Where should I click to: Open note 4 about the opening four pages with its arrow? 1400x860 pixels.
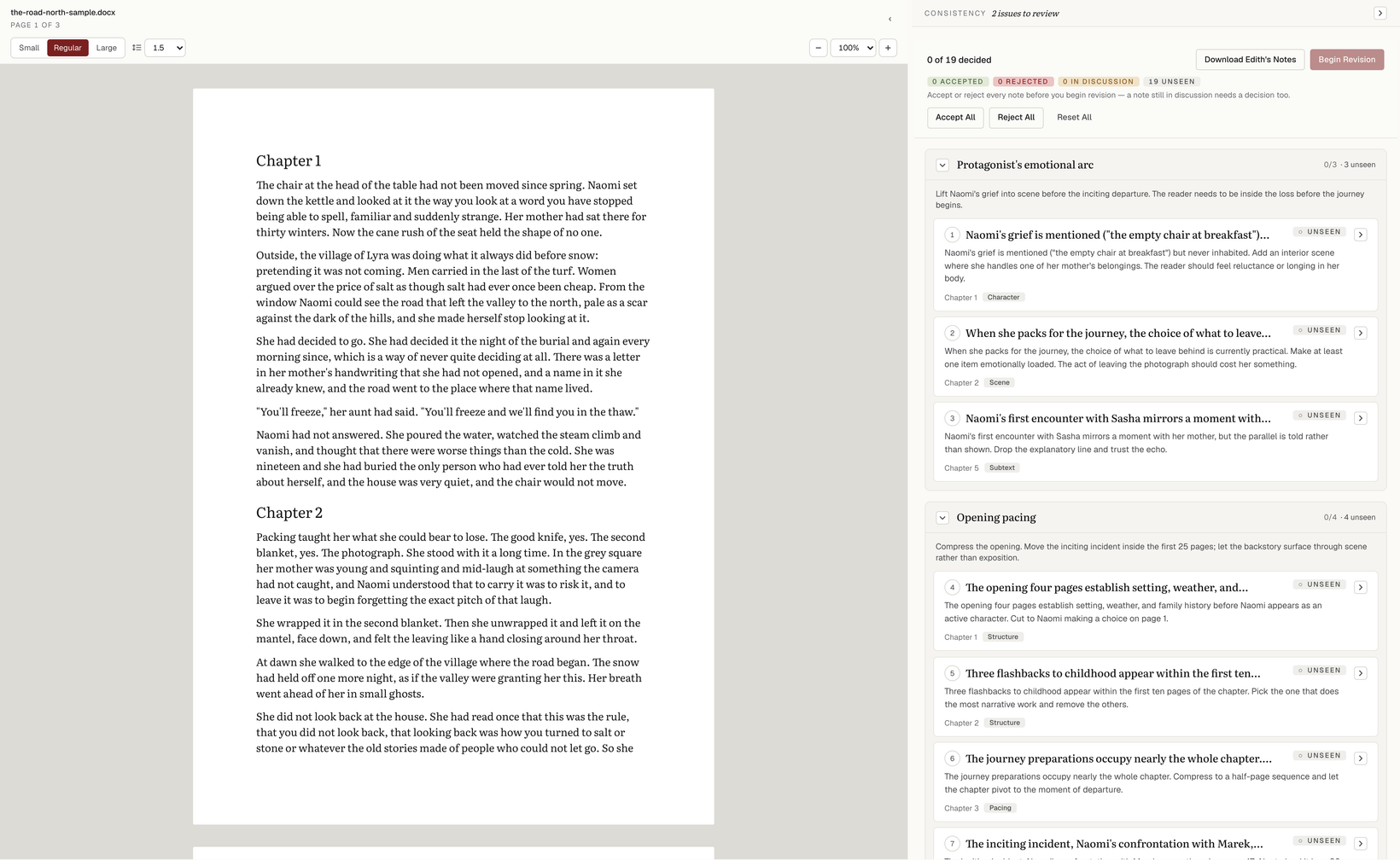coord(1361,587)
